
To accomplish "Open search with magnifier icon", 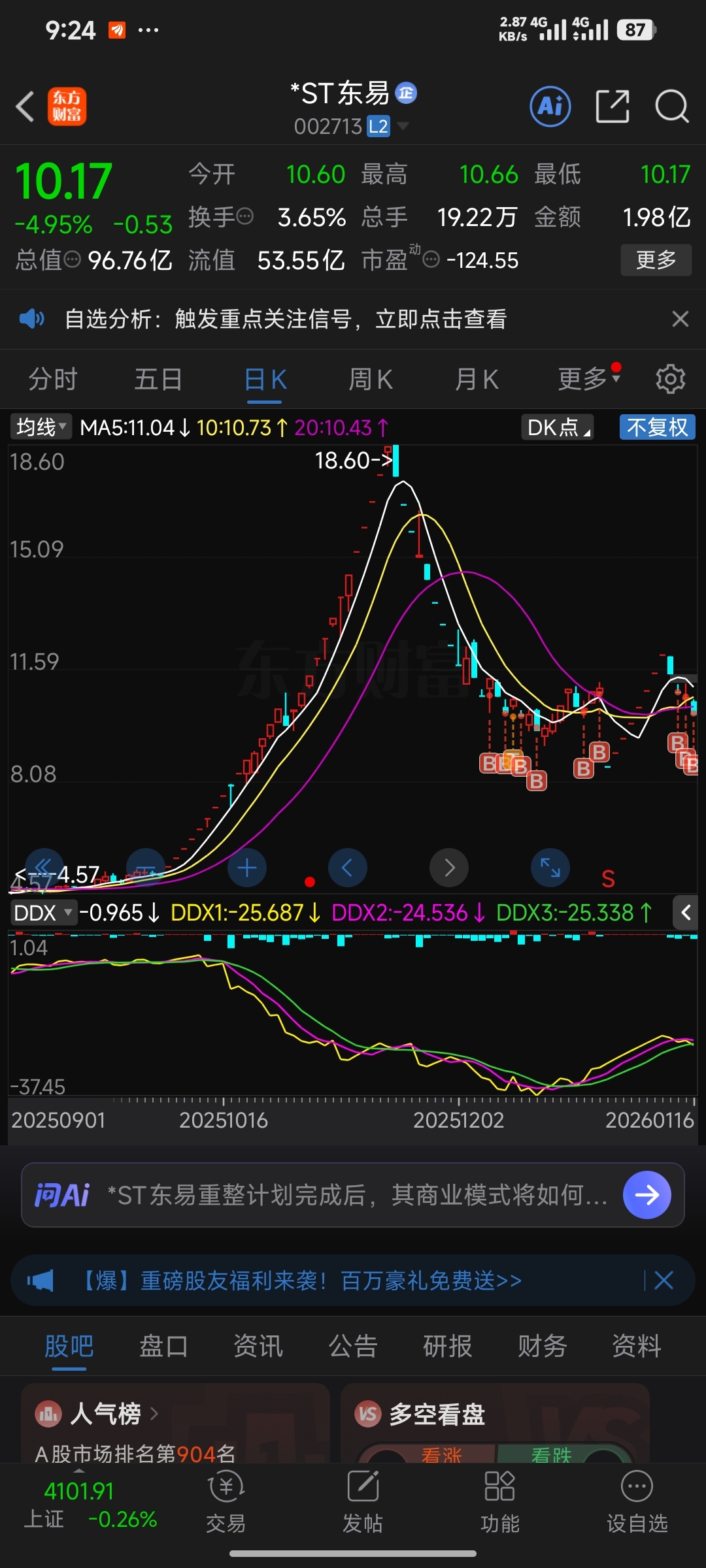I will (x=672, y=106).
